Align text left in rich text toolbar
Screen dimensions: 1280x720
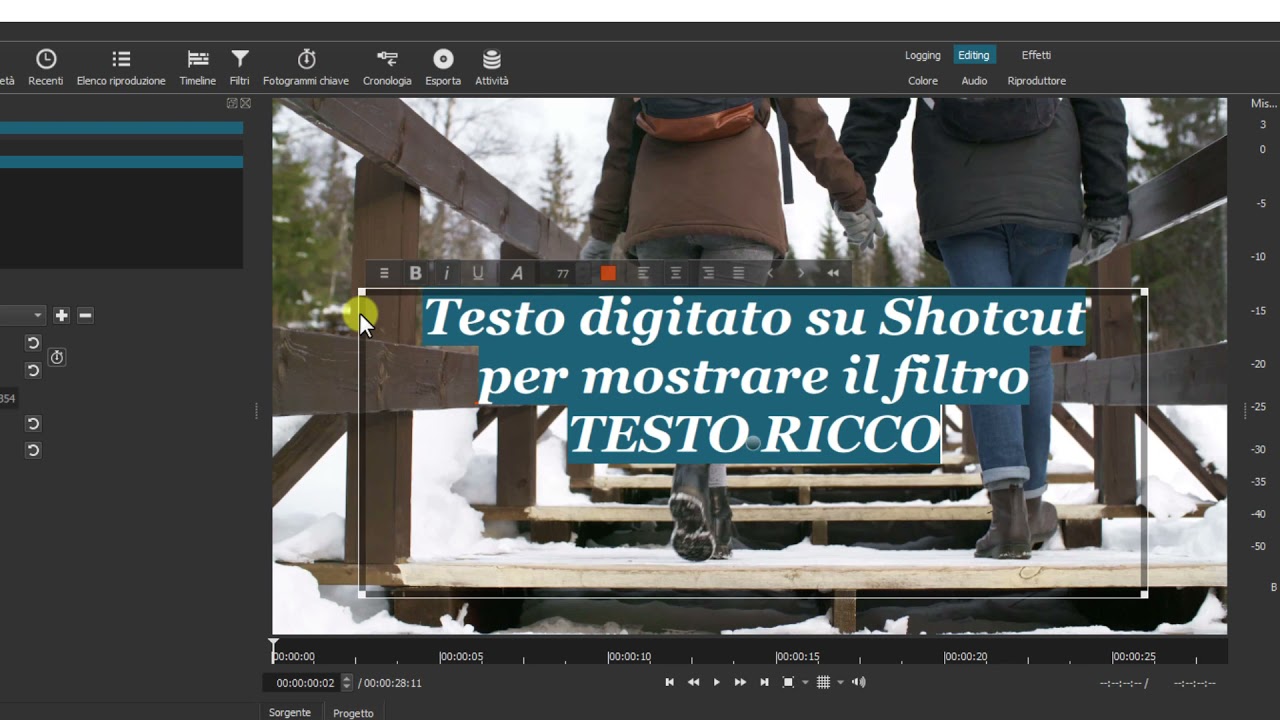coord(643,273)
